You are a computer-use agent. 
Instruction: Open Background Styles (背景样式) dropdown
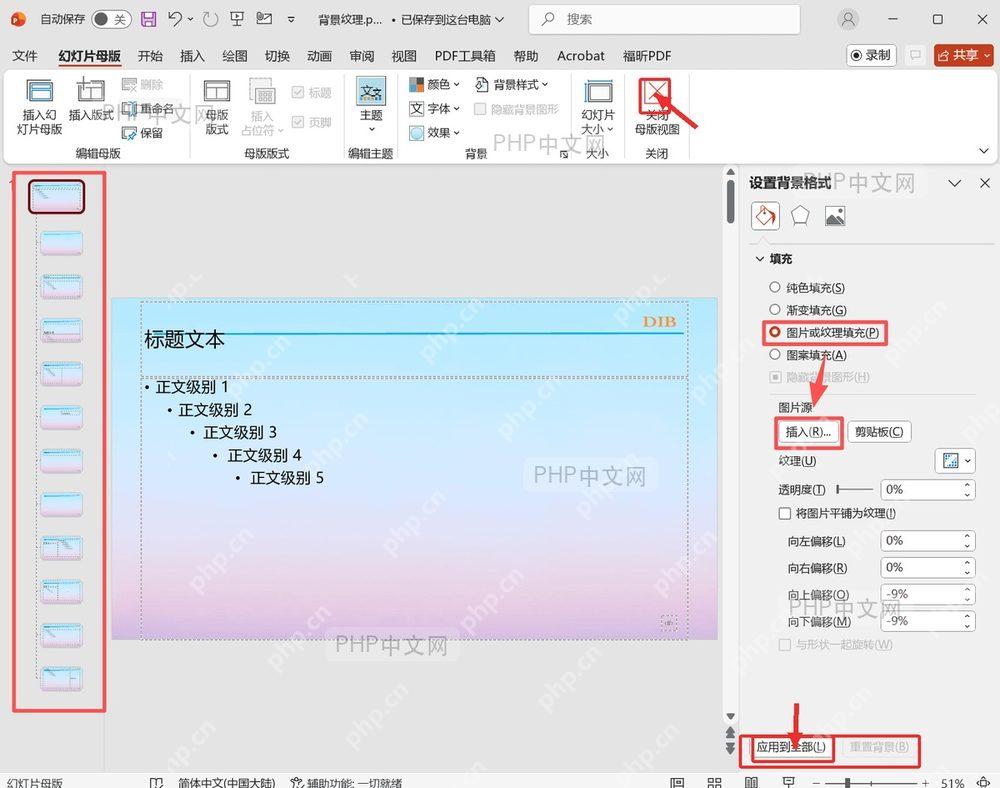pos(511,84)
